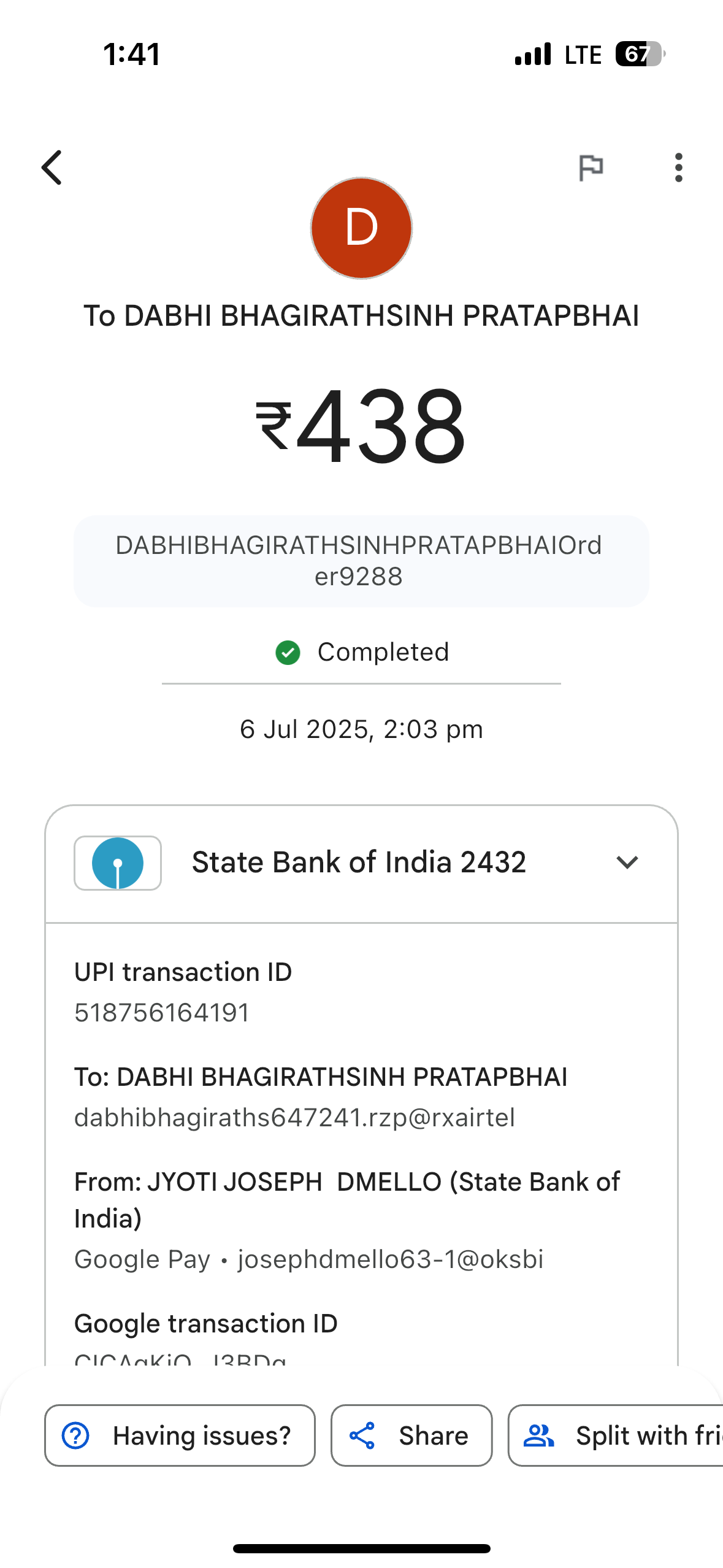The image size is (723, 1568).
Task: Collapse the bank details chevron
Action: (627, 863)
